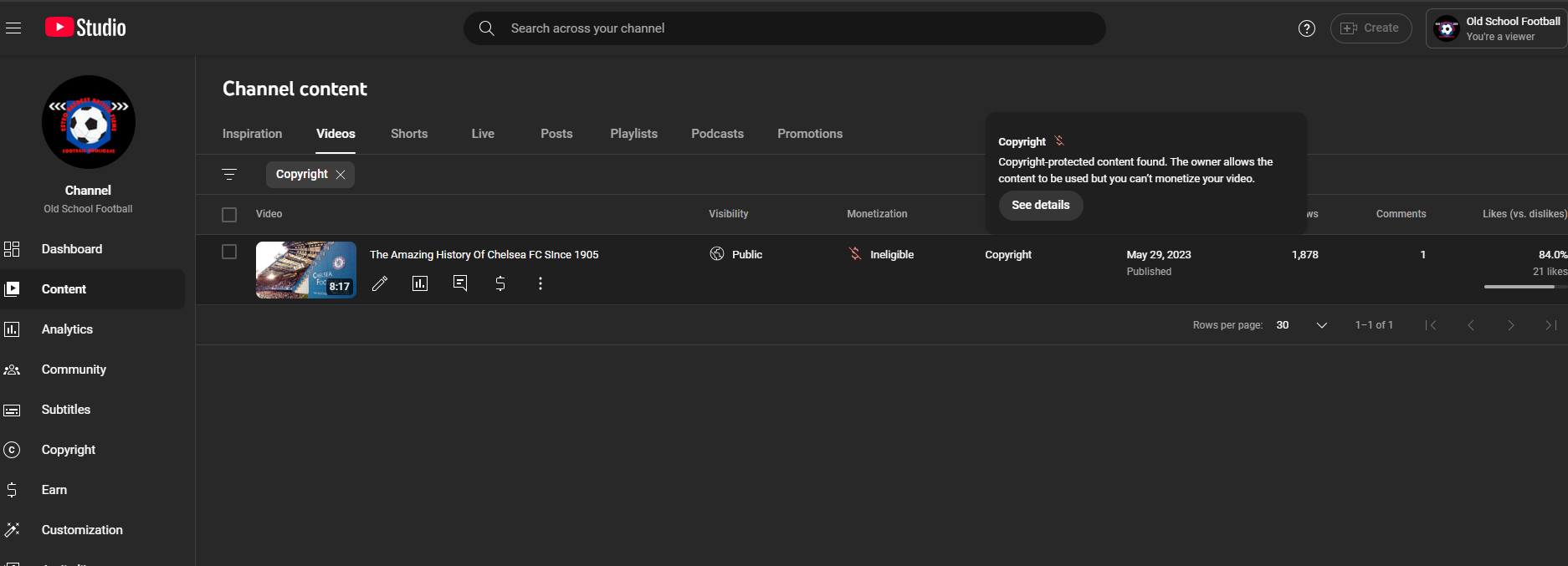Click the comments count of 1

coord(1422,254)
